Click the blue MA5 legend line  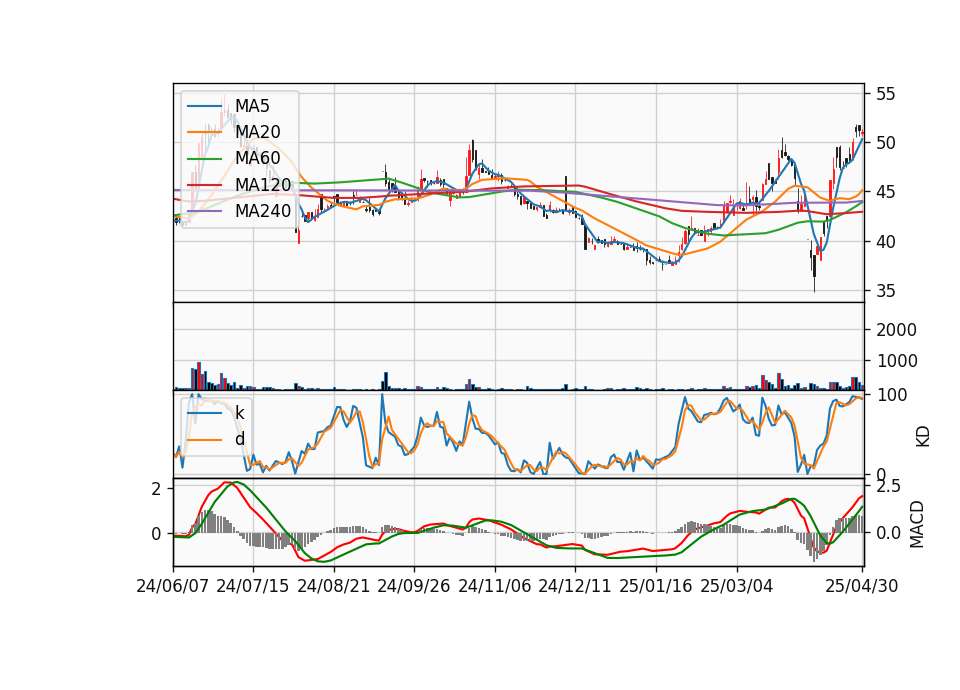(x=204, y=106)
